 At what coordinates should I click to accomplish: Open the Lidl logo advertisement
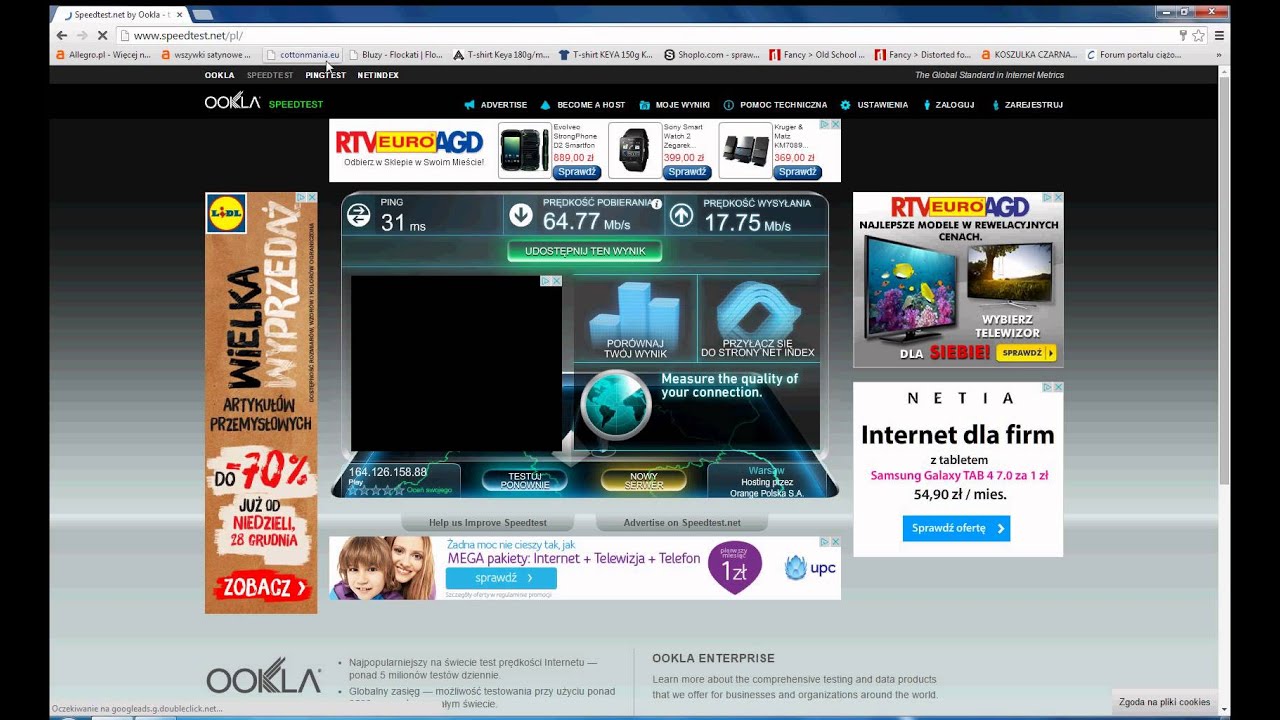(226, 214)
